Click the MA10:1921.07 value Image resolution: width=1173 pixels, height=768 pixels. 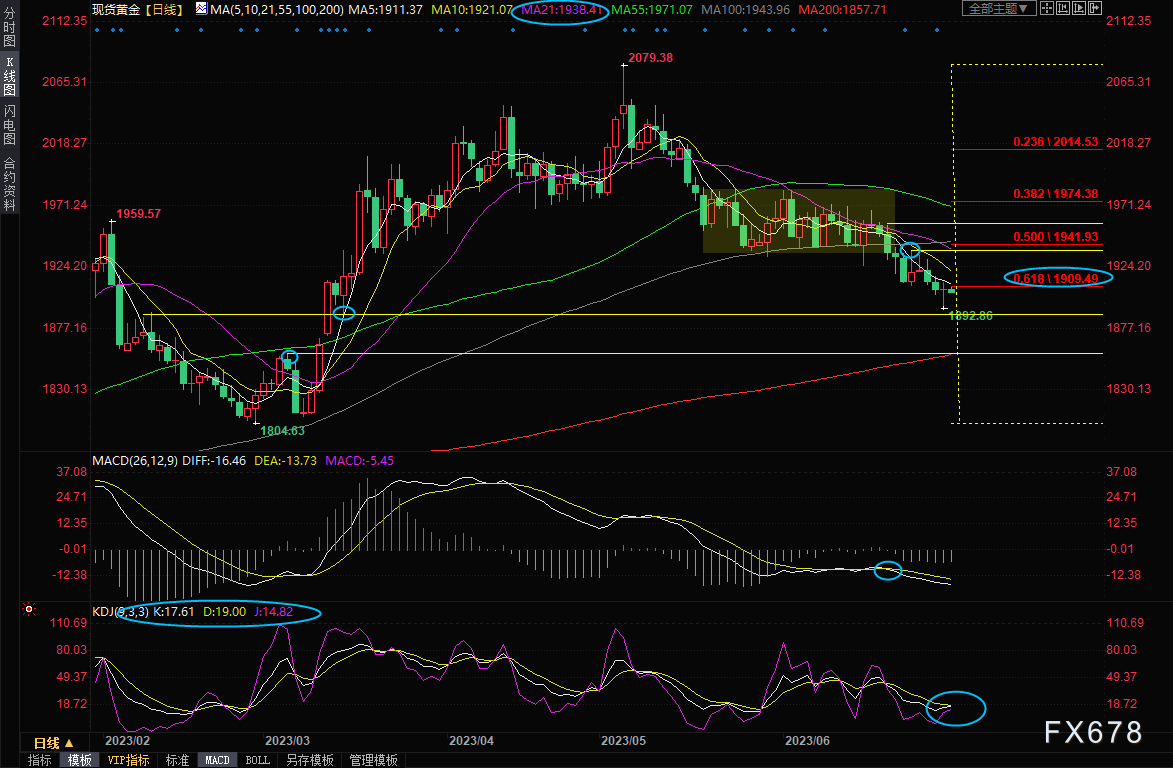(472, 10)
